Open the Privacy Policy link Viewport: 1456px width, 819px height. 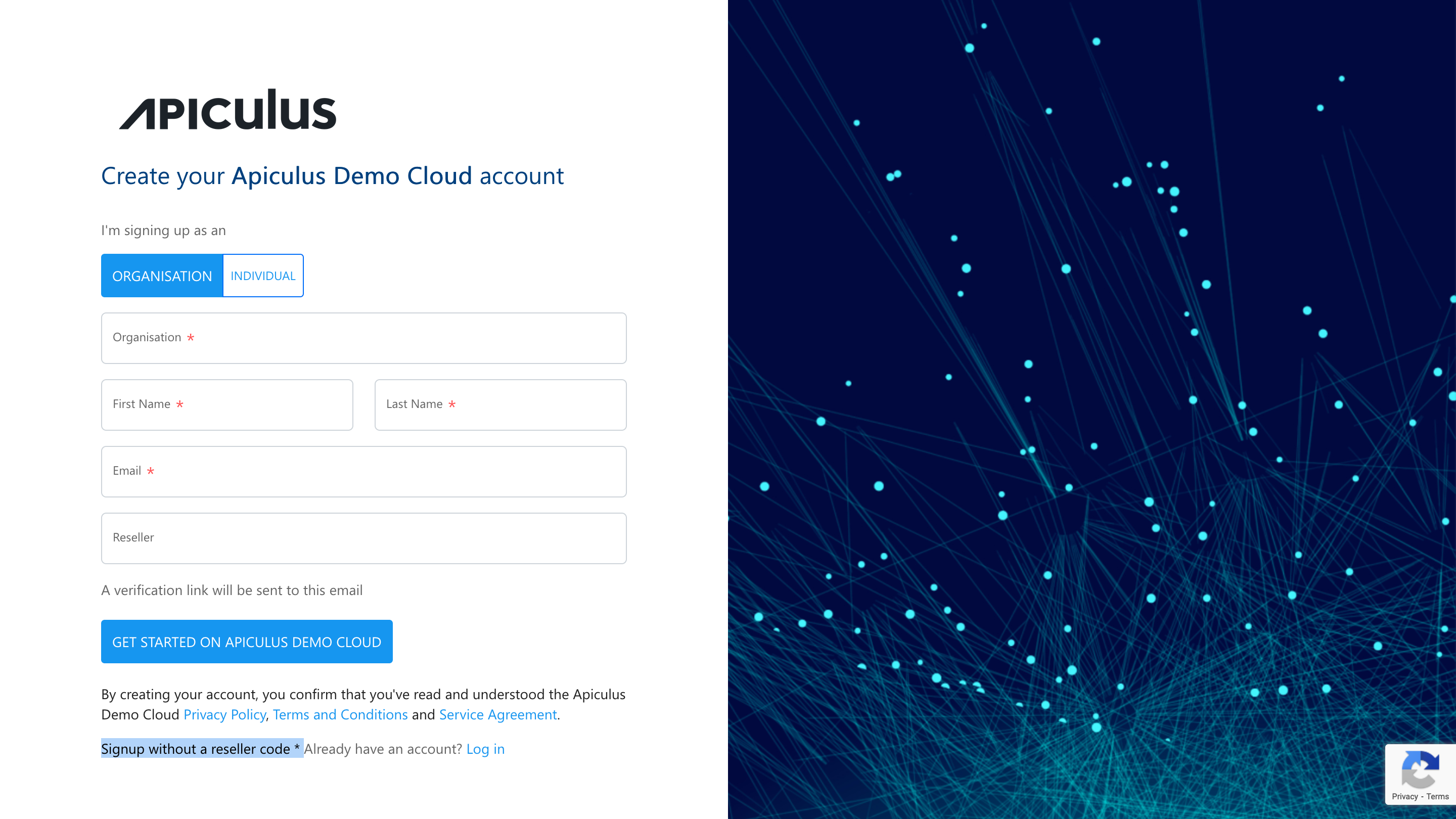[224, 714]
